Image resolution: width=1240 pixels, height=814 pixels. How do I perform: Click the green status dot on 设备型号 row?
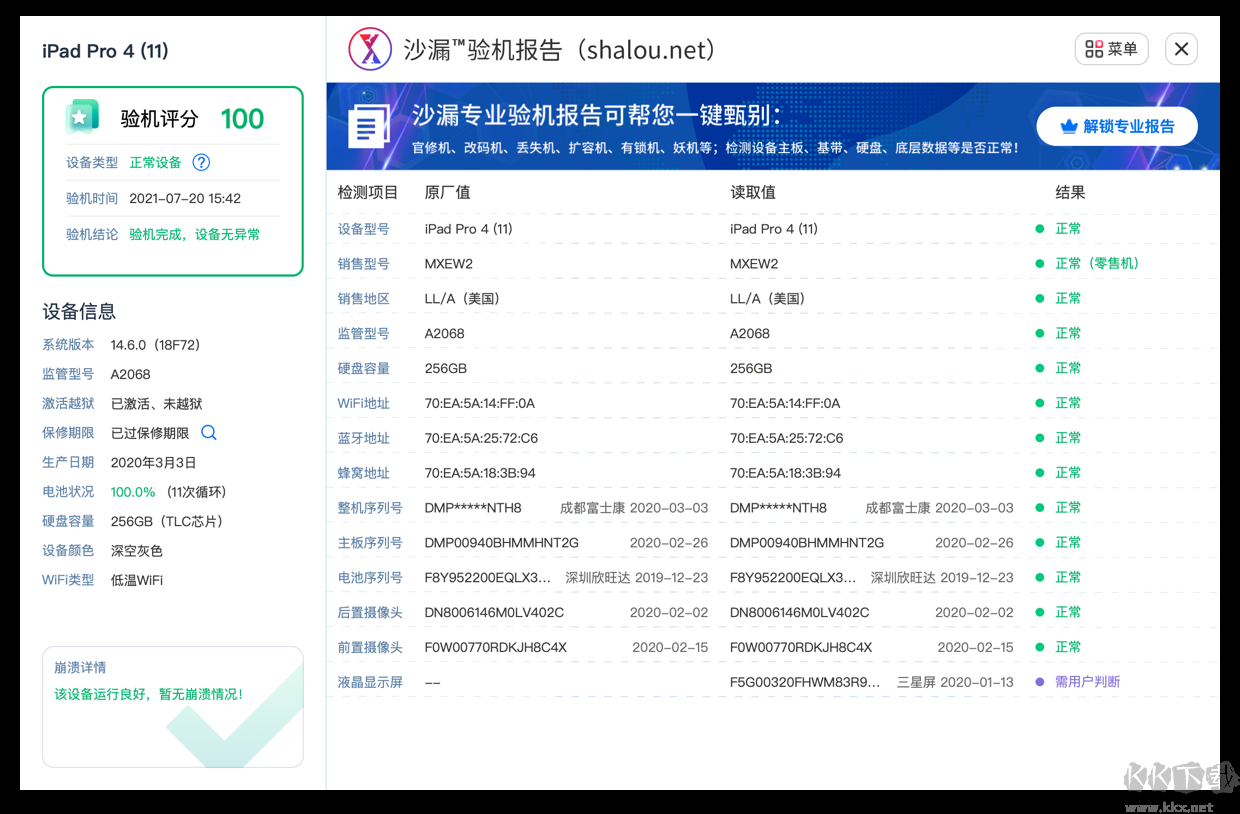coord(1041,228)
